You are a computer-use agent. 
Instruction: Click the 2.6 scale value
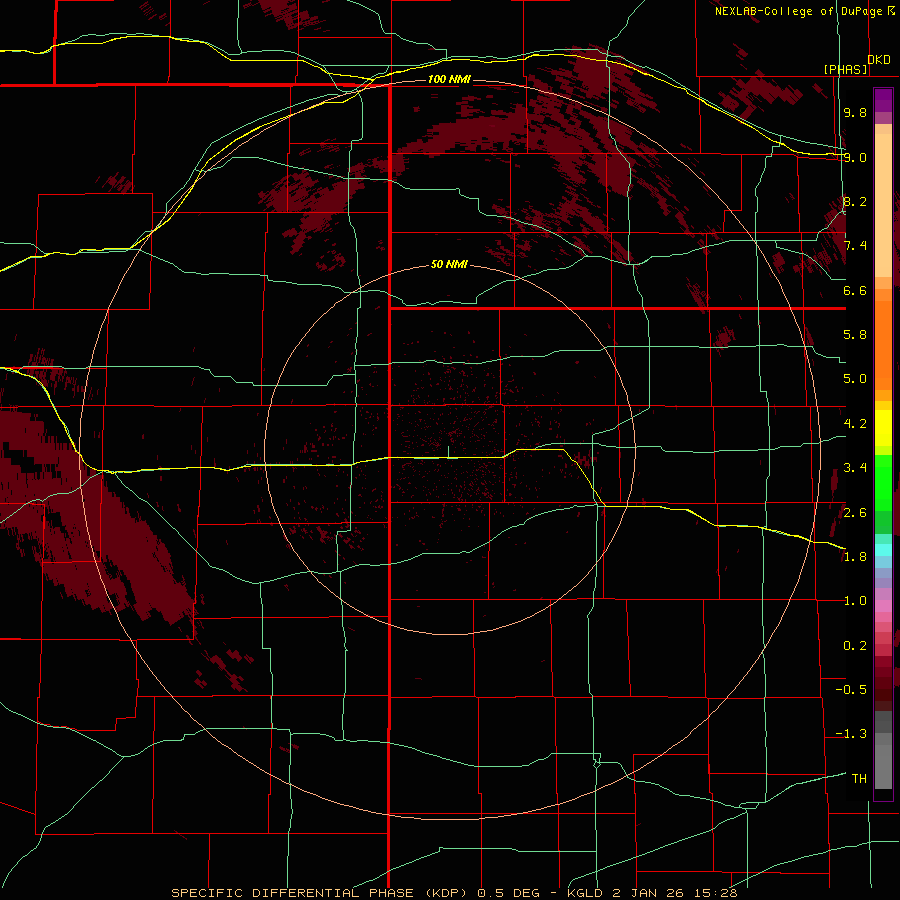coord(855,513)
